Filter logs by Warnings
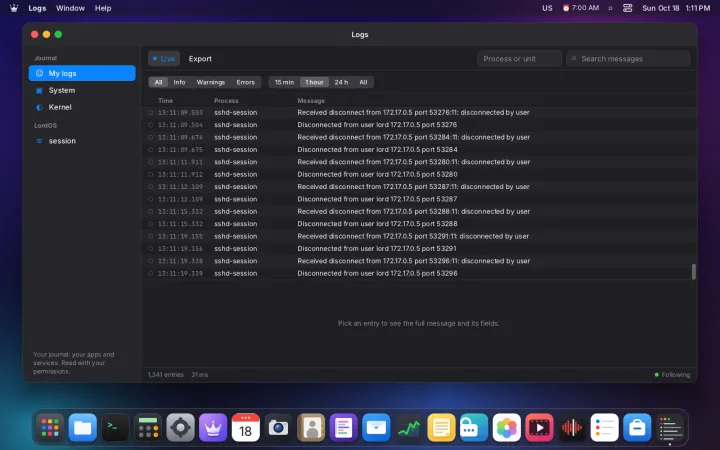 tap(211, 82)
